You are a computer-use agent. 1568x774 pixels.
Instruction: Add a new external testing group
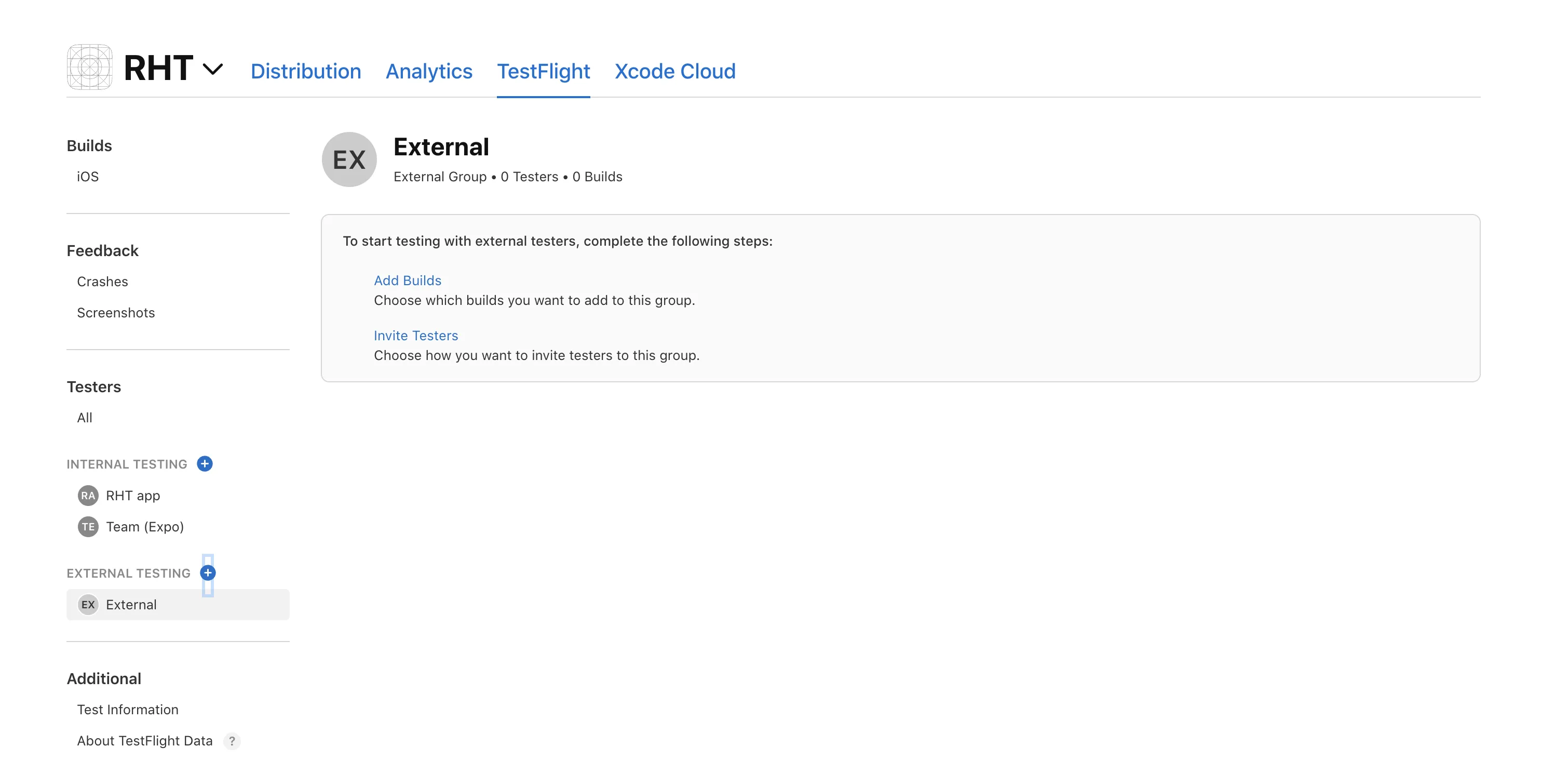pos(208,573)
